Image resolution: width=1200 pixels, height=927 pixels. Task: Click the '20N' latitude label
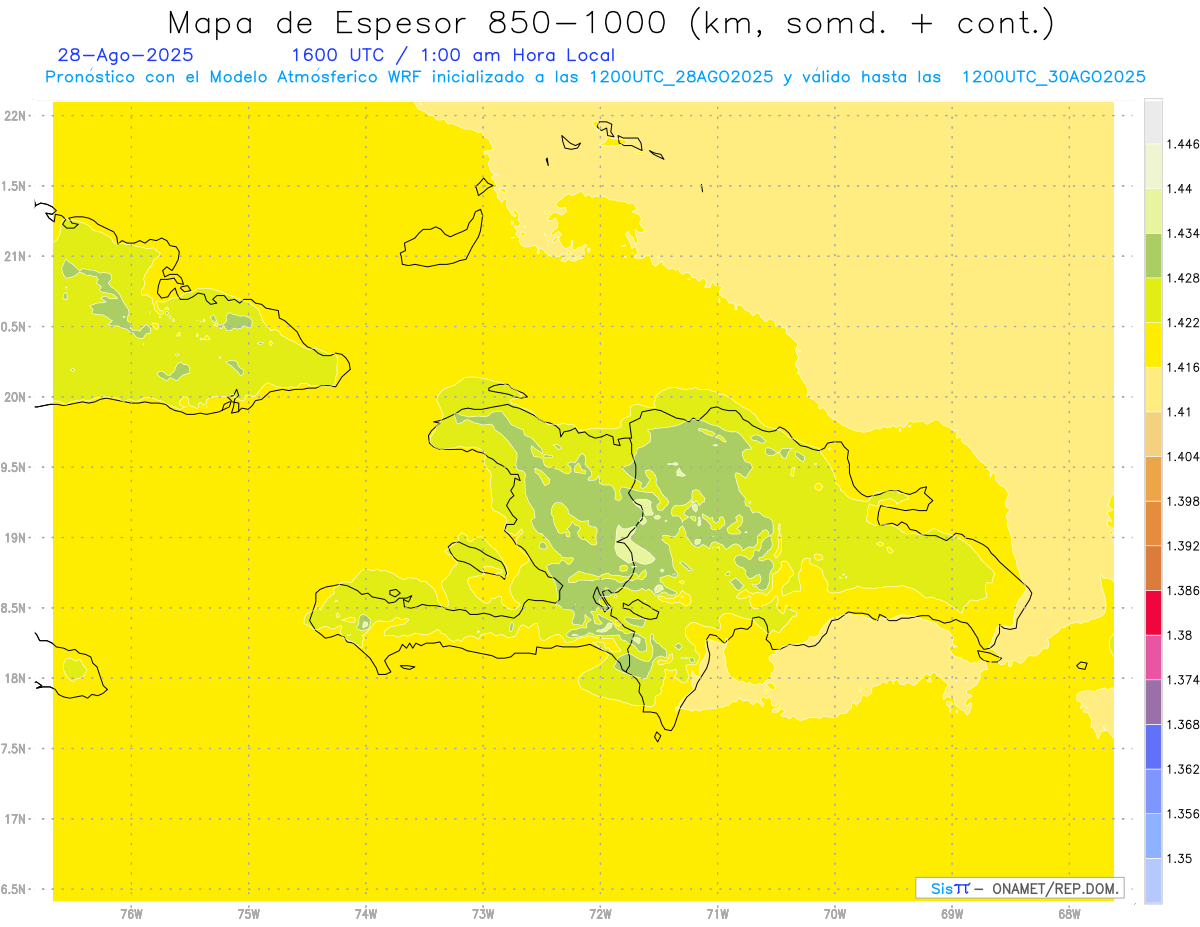tap(15, 397)
